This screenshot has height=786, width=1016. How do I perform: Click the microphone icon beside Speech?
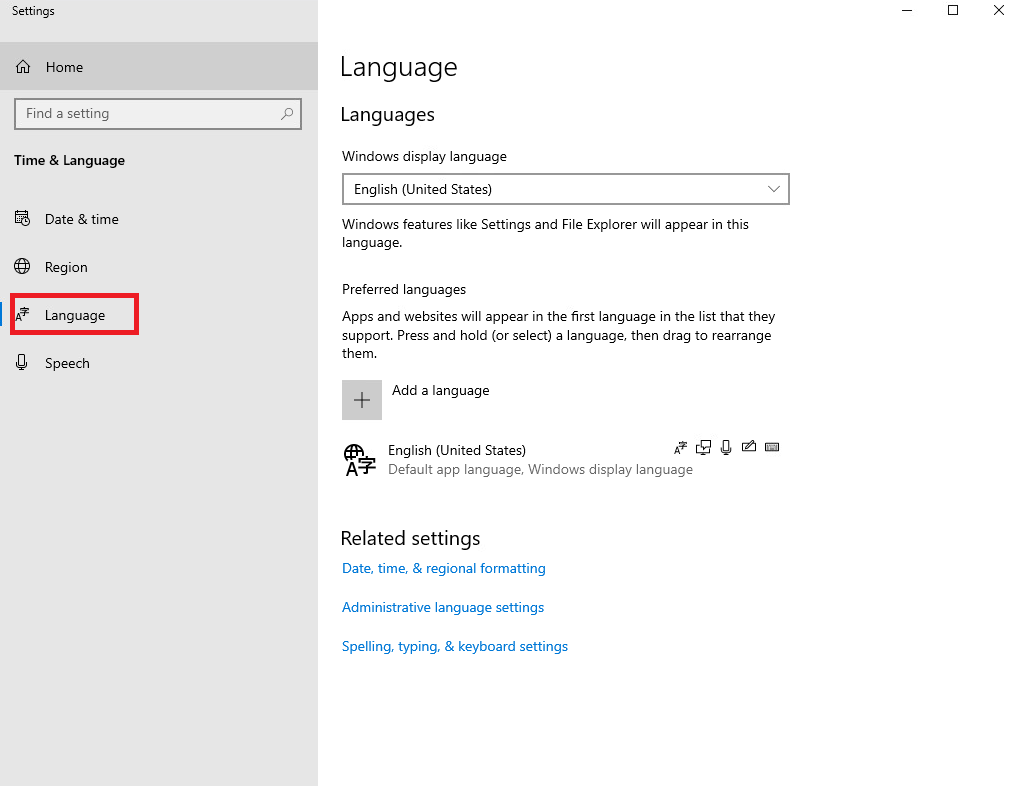22,362
